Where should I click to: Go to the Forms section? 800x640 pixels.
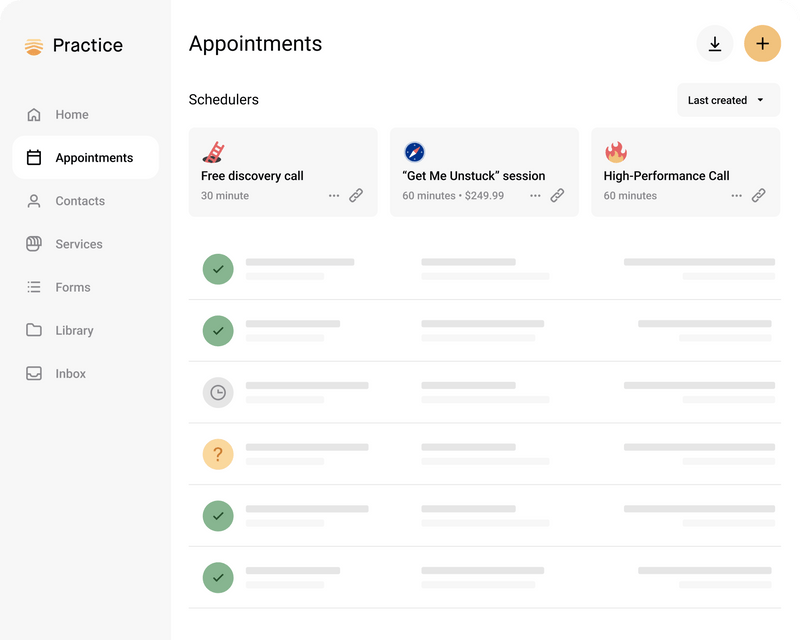coord(73,287)
